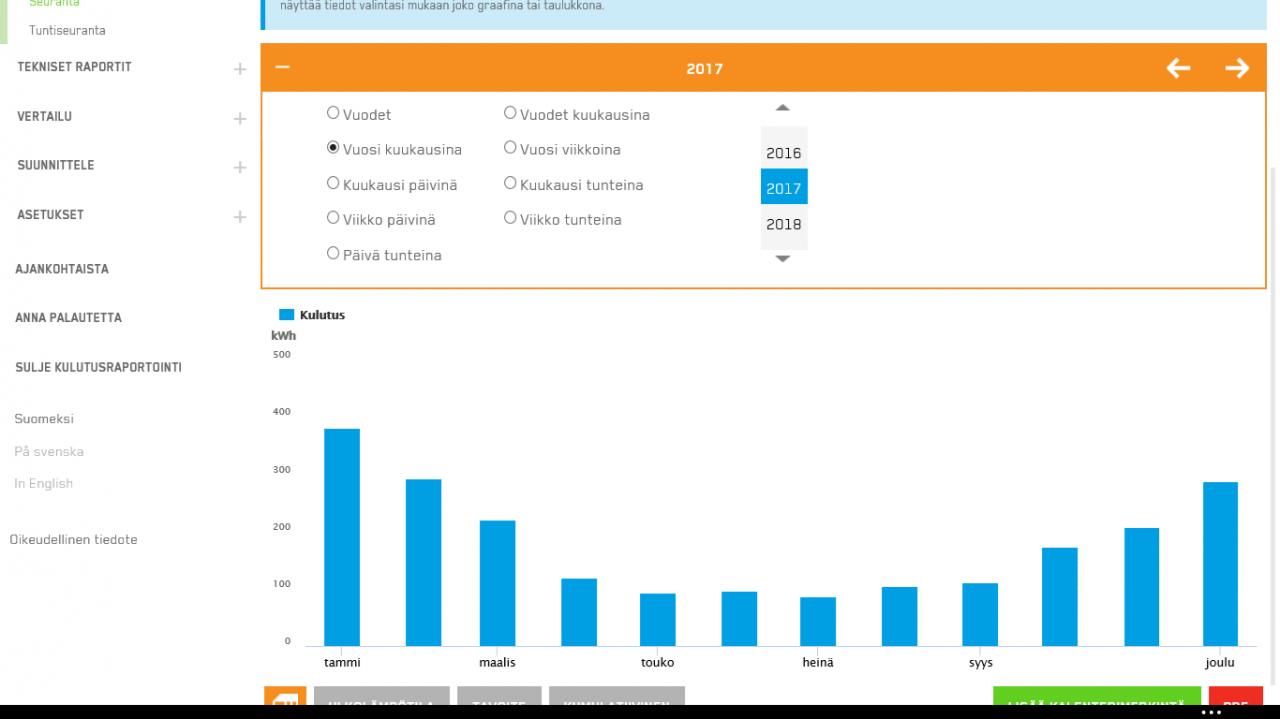Screen dimensions: 1280x719
Task: Choose the Viikko tunteina option
Action: [511, 218]
